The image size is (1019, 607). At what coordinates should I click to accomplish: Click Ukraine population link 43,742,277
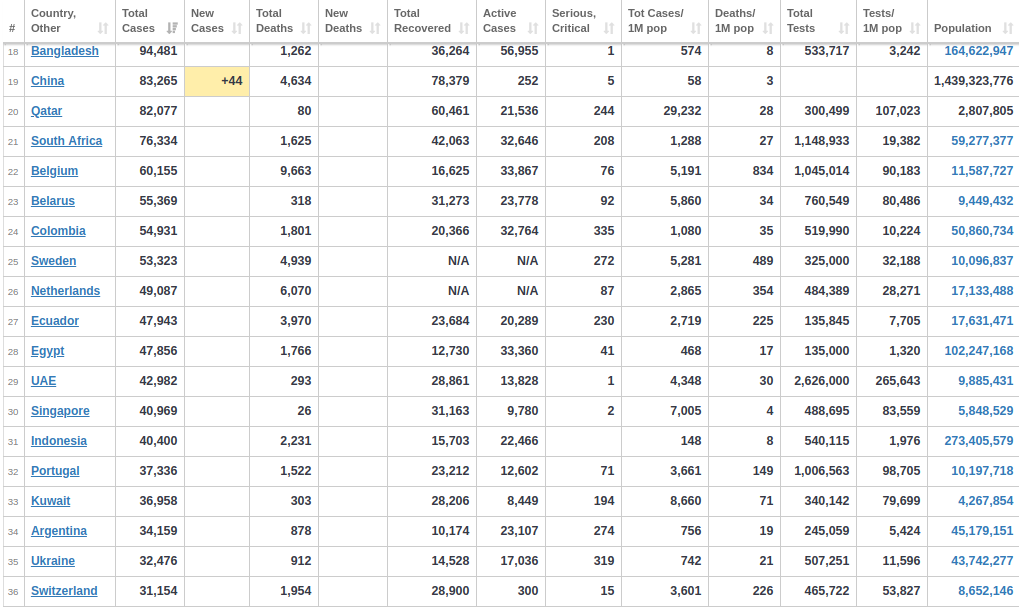(982, 561)
